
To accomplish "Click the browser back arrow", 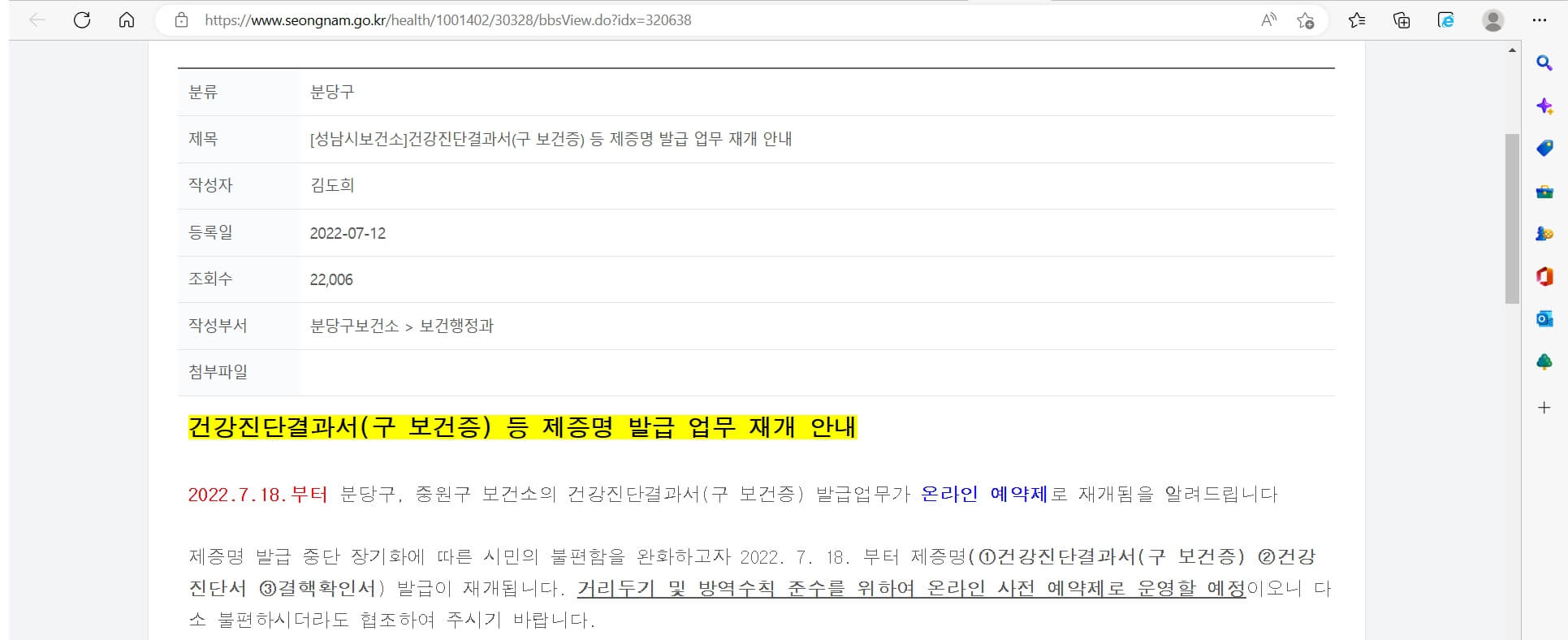I will (37, 20).
